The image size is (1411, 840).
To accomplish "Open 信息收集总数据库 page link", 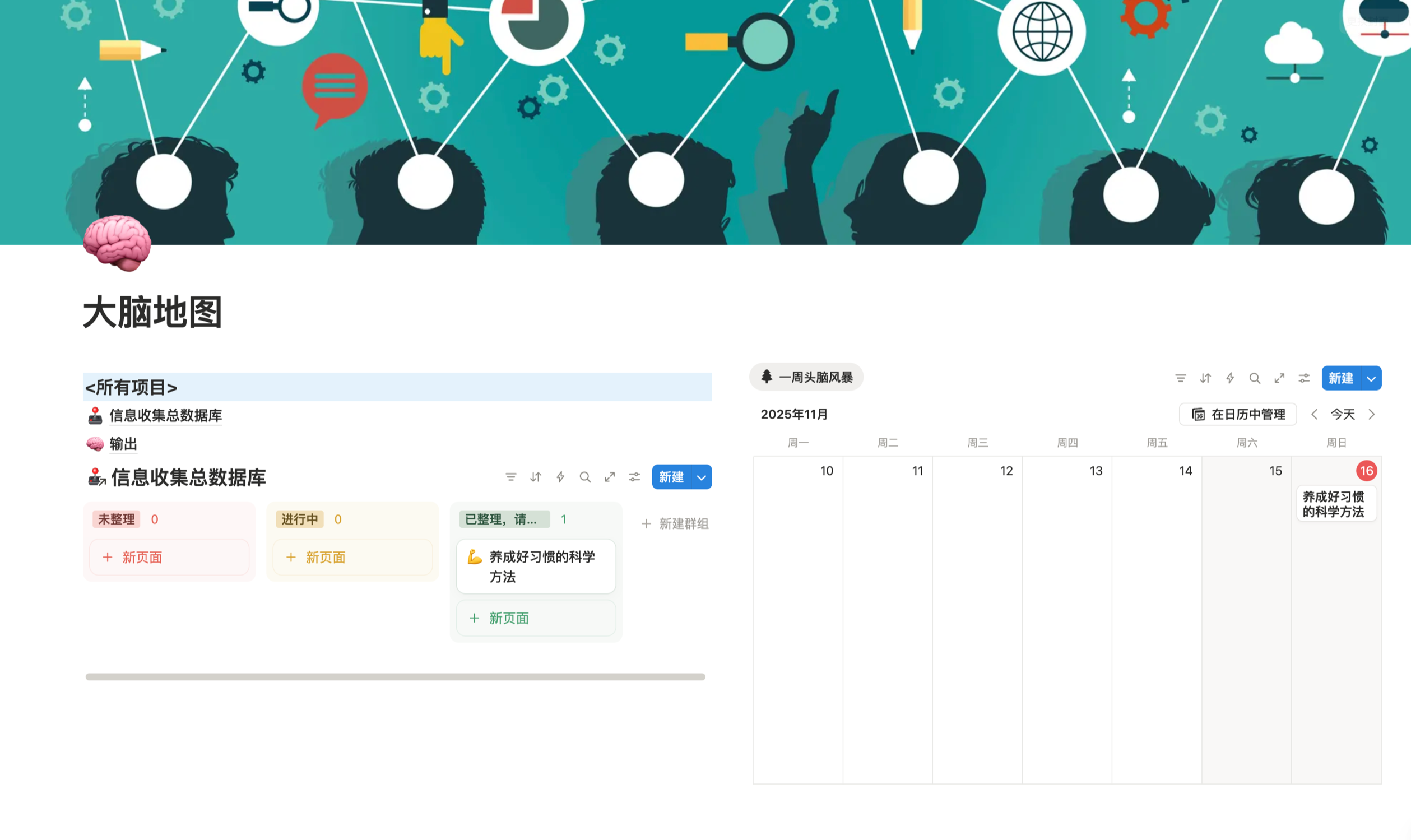I will coord(165,415).
